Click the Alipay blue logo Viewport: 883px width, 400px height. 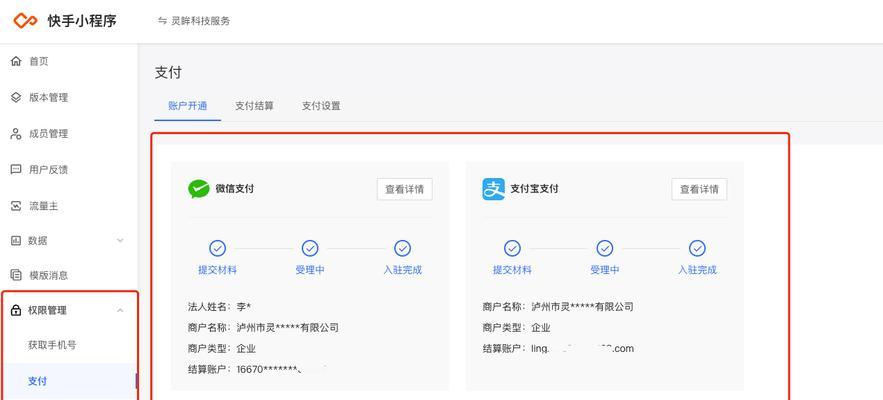[493, 189]
